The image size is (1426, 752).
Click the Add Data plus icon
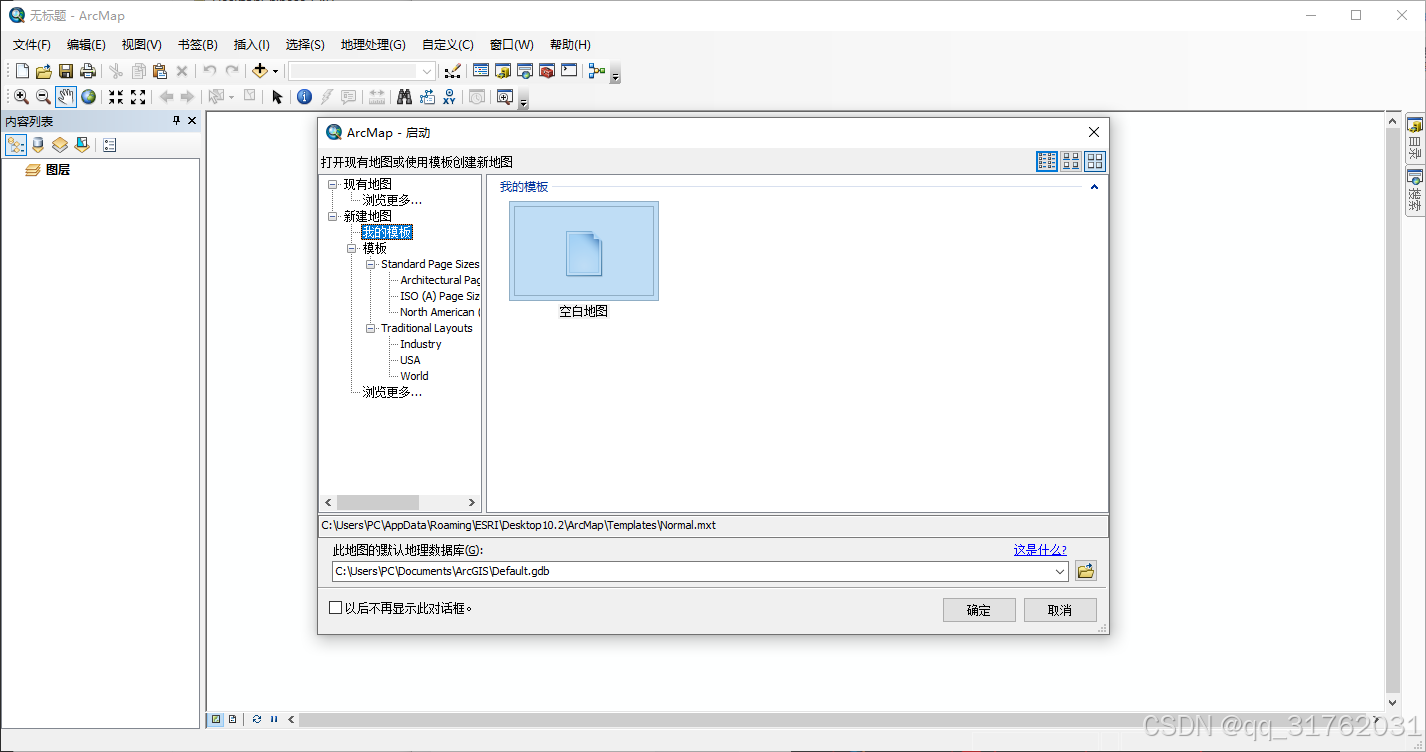click(x=260, y=71)
